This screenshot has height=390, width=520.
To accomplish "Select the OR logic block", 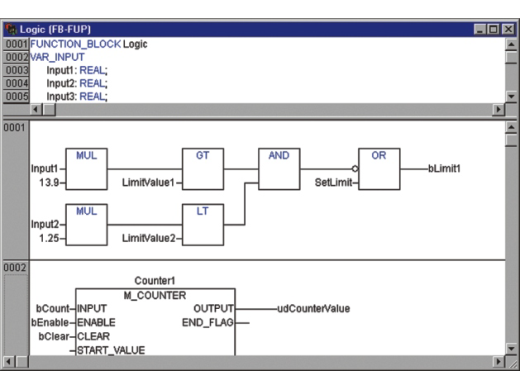I will coord(379,169).
